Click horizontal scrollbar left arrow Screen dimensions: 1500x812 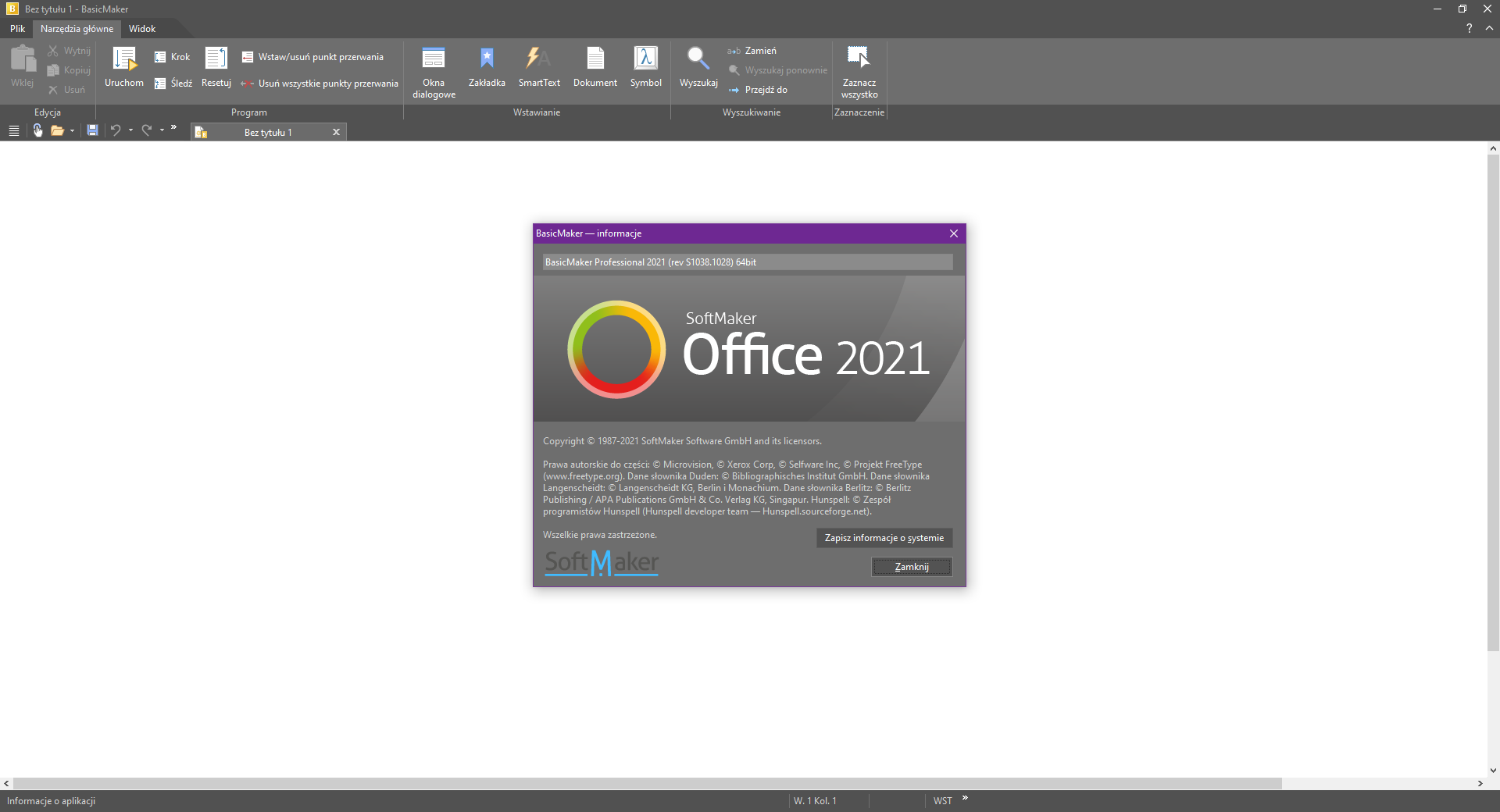(x=6, y=783)
